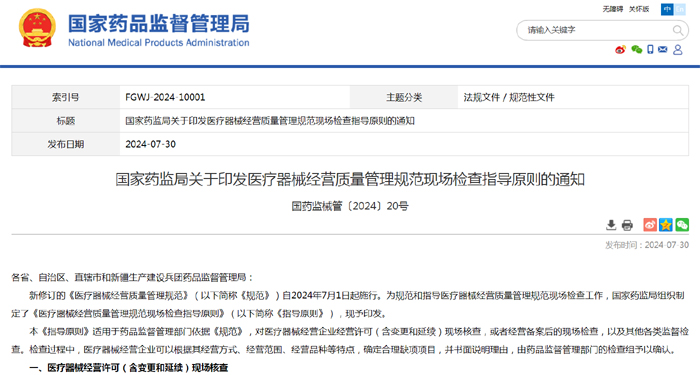This screenshot has height=375, width=700.
Task: Click index number FGWJ-2024-10001
Action: click(165, 97)
